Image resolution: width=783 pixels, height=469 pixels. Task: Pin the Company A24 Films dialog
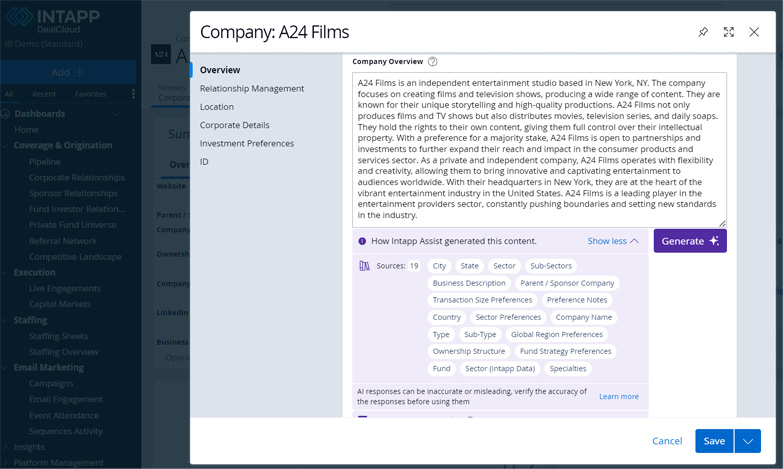[x=703, y=32]
